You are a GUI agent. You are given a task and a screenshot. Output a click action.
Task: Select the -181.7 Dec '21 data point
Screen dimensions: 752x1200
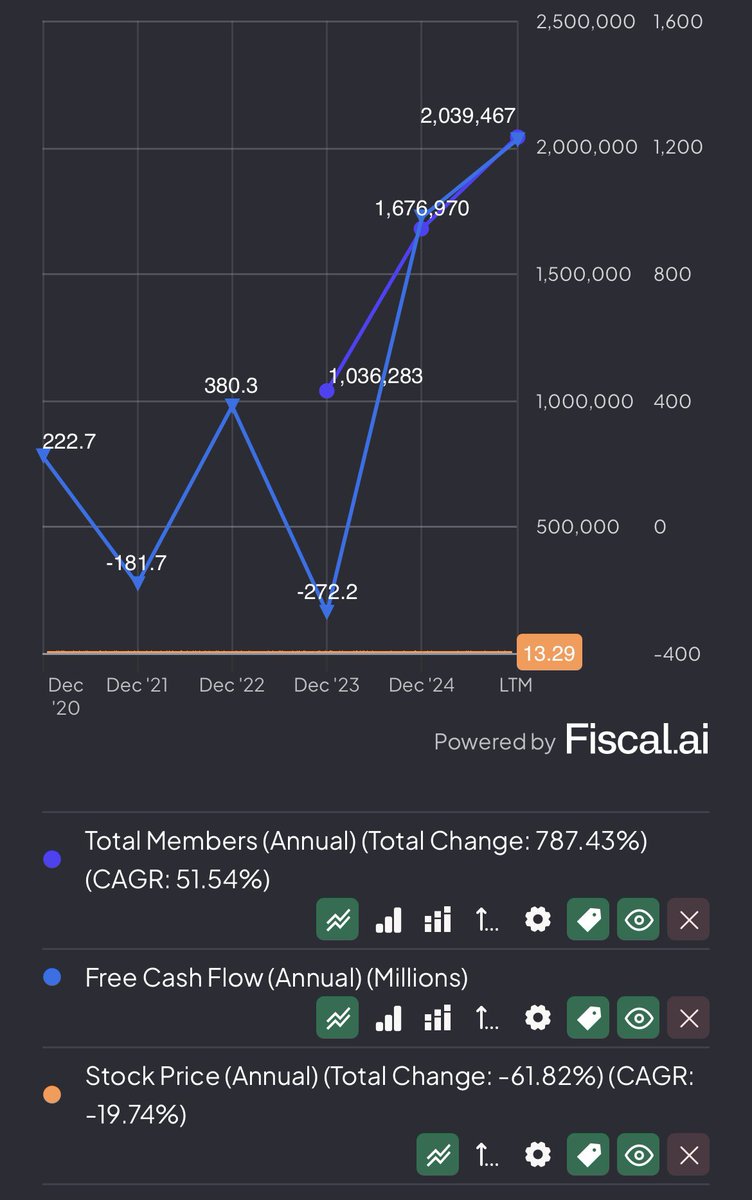click(138, 582)
